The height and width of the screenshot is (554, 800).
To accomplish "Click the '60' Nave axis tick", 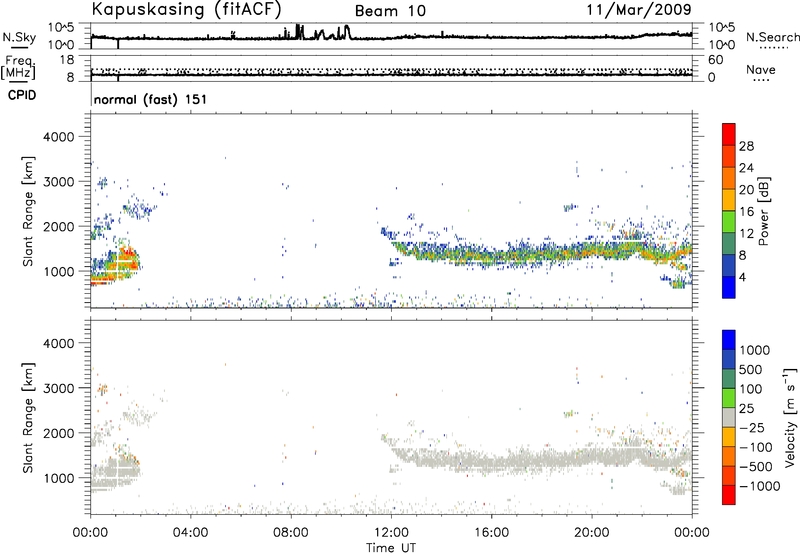I will (715, 60).
